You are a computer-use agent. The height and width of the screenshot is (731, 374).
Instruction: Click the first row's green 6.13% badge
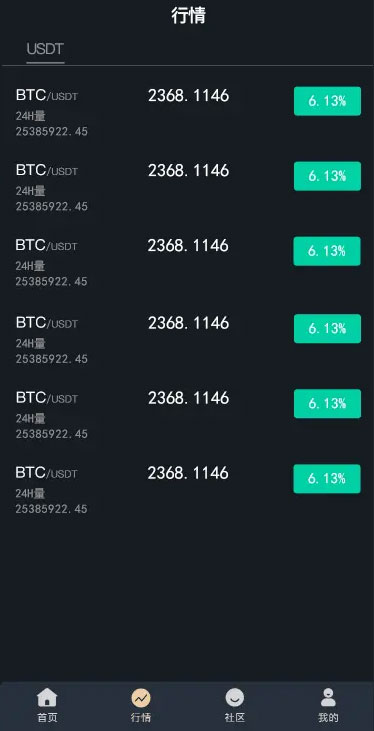[327, 101]
